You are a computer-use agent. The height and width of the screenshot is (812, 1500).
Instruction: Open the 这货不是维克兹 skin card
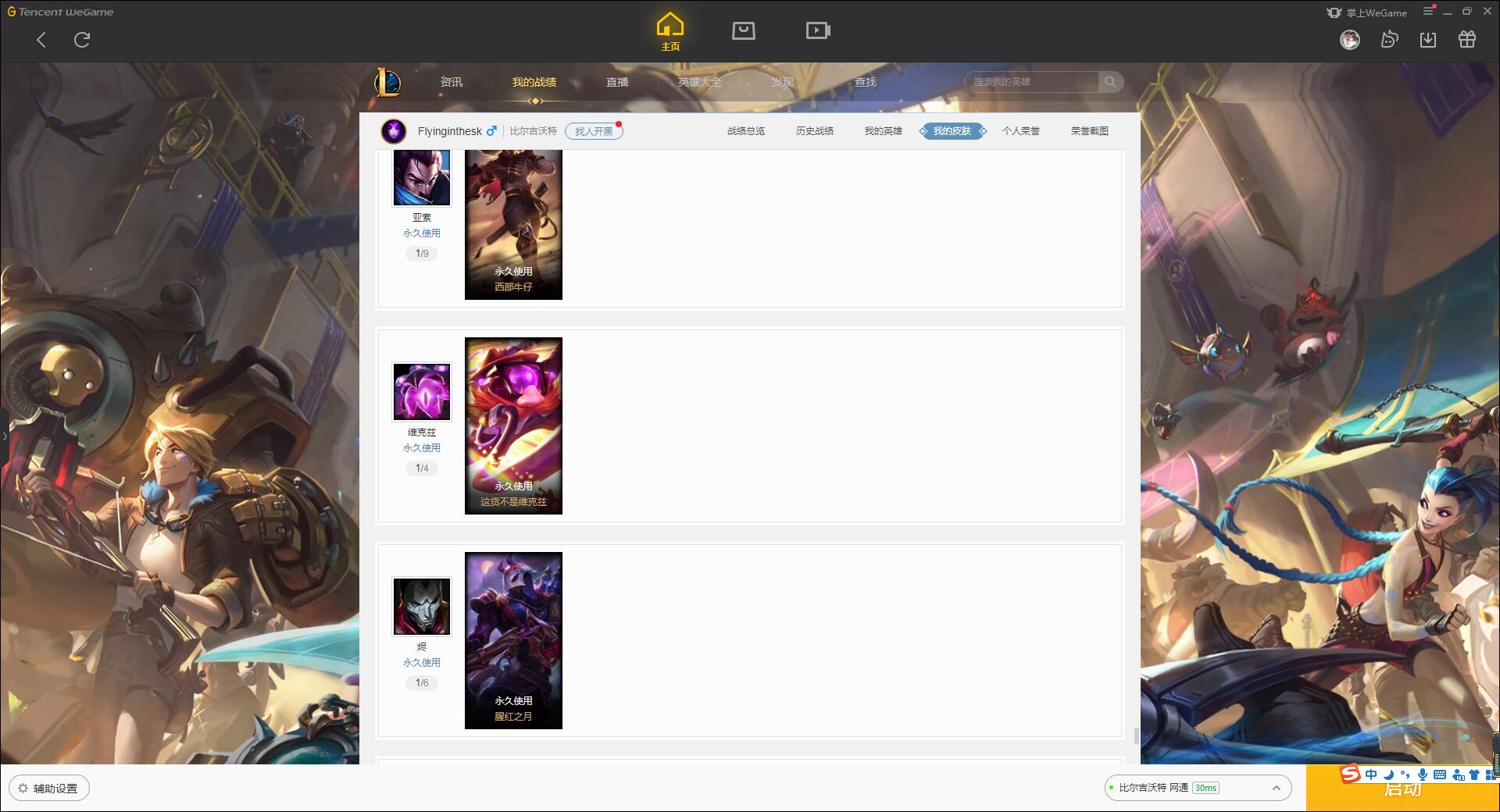(513, 426)
